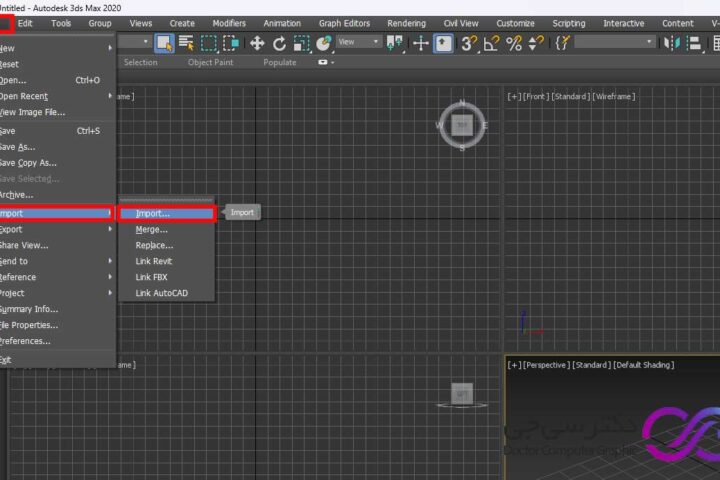720x480 pixels.
Task: Open Preferences... from File menu
Action: [x=56, y=341]
